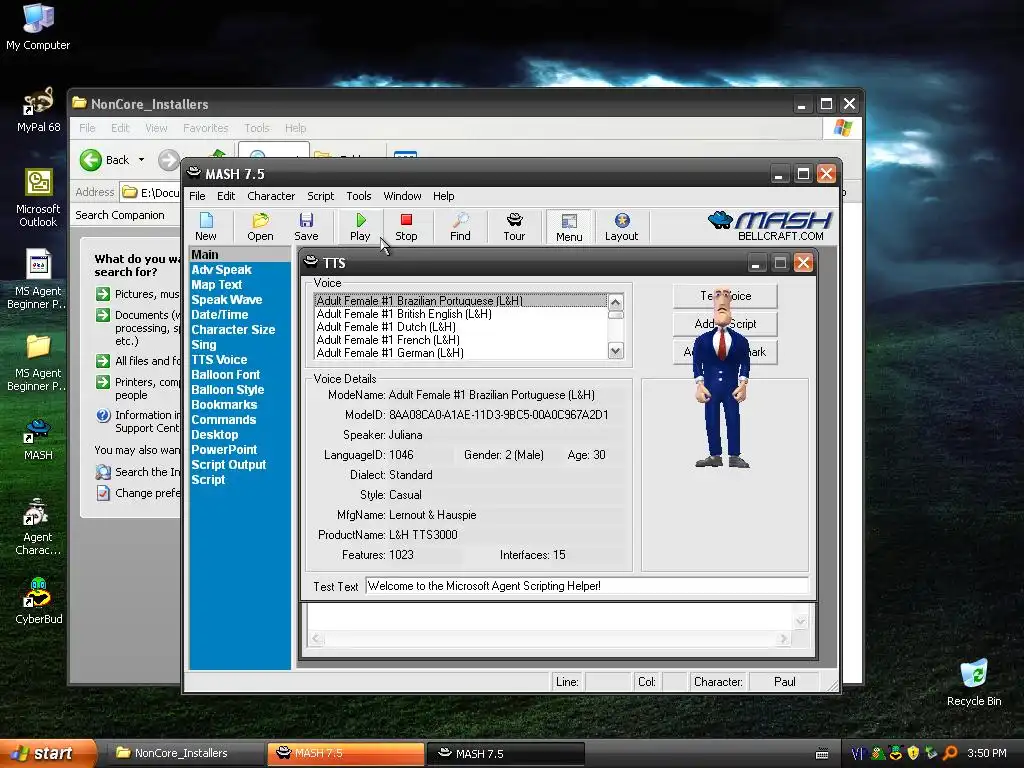Click the voice list scroll up arrow
Image resolution: width=1024 pixels, height=768 pixels.
click(615, 302)
